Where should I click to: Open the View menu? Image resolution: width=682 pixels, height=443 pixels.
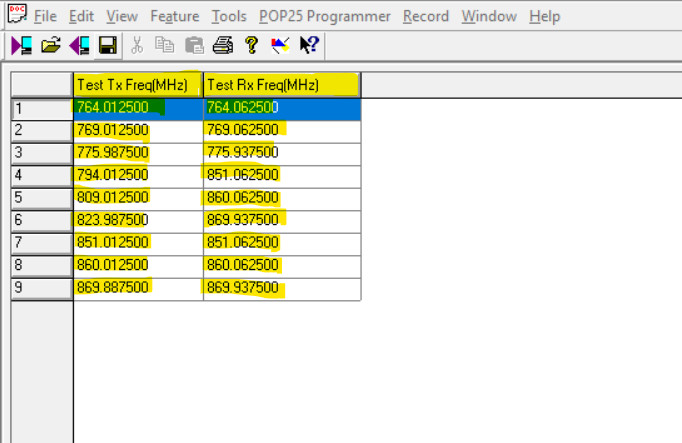122,17
